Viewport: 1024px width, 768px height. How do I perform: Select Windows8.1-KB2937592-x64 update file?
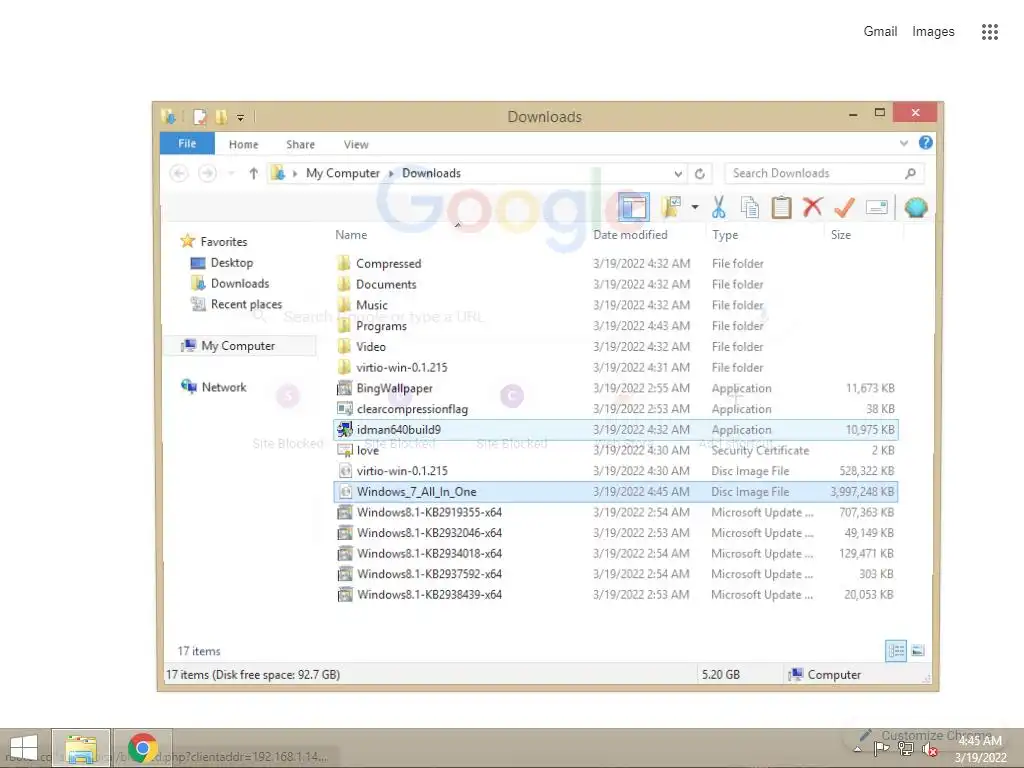(428, 574)
